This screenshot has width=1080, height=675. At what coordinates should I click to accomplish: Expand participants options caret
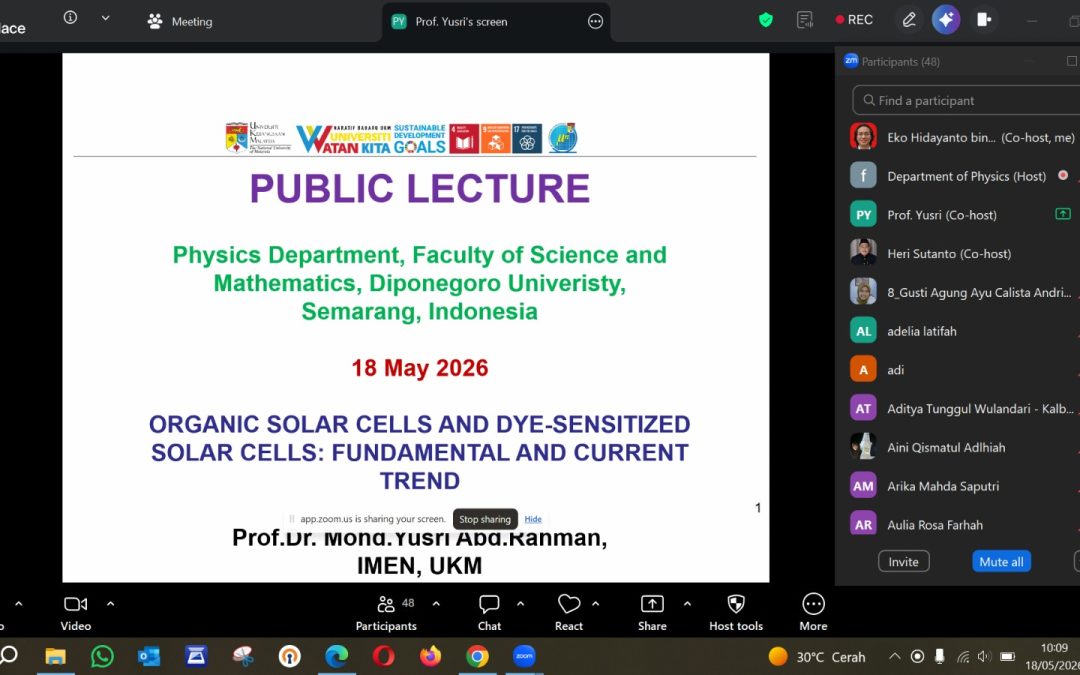[x=436, y=604]
